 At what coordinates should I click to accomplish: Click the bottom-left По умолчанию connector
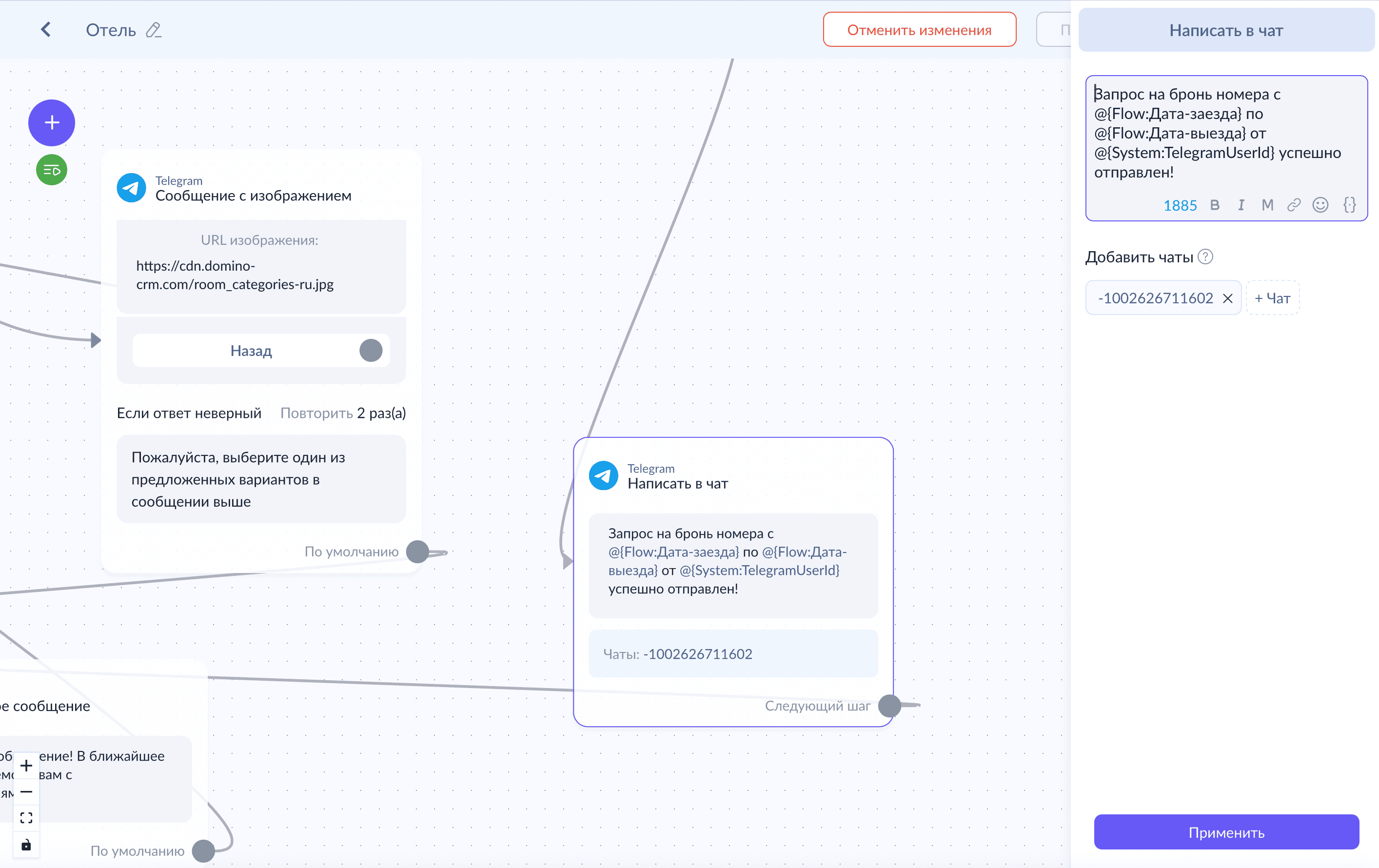[203, 851]
